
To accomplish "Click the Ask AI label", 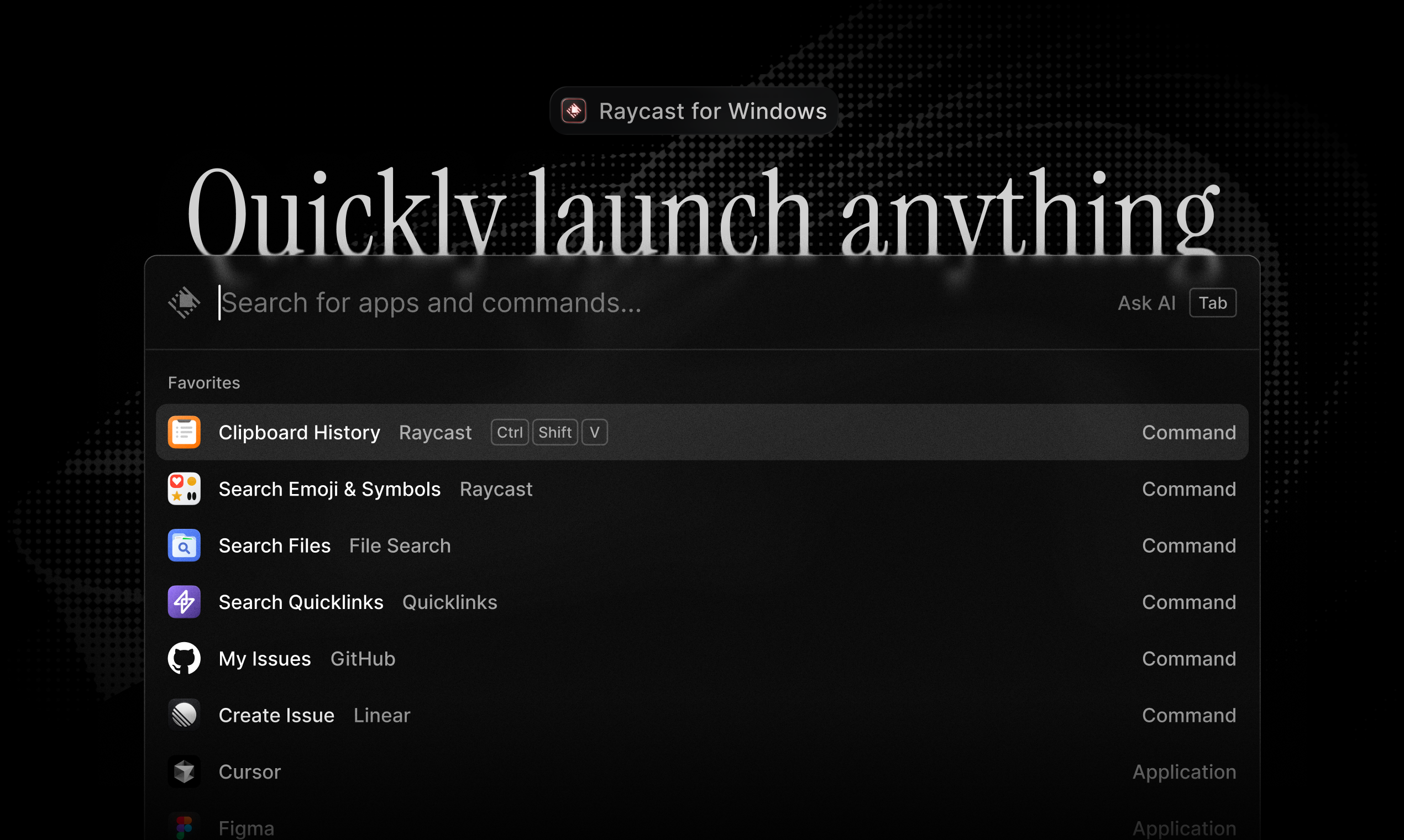I will pyautogui.click(x=1146, y=303).
